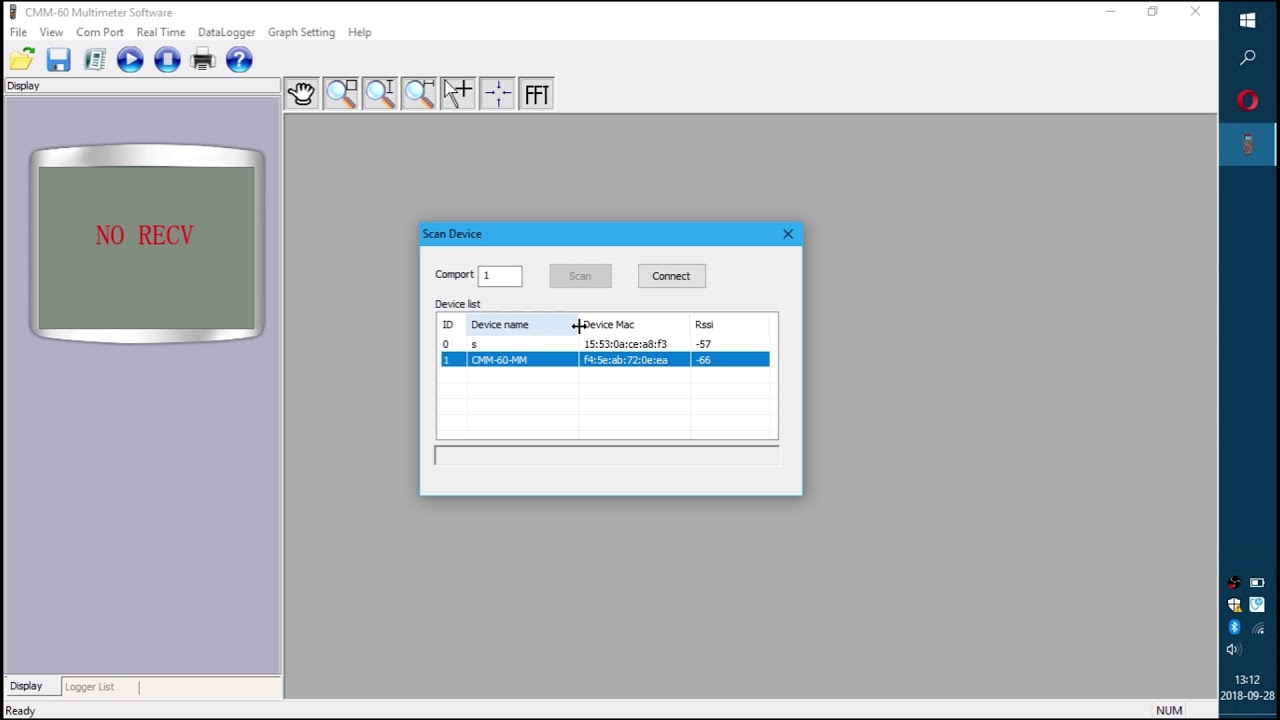
Task: Focus the Comport input field
Action: tap(500, 275)
